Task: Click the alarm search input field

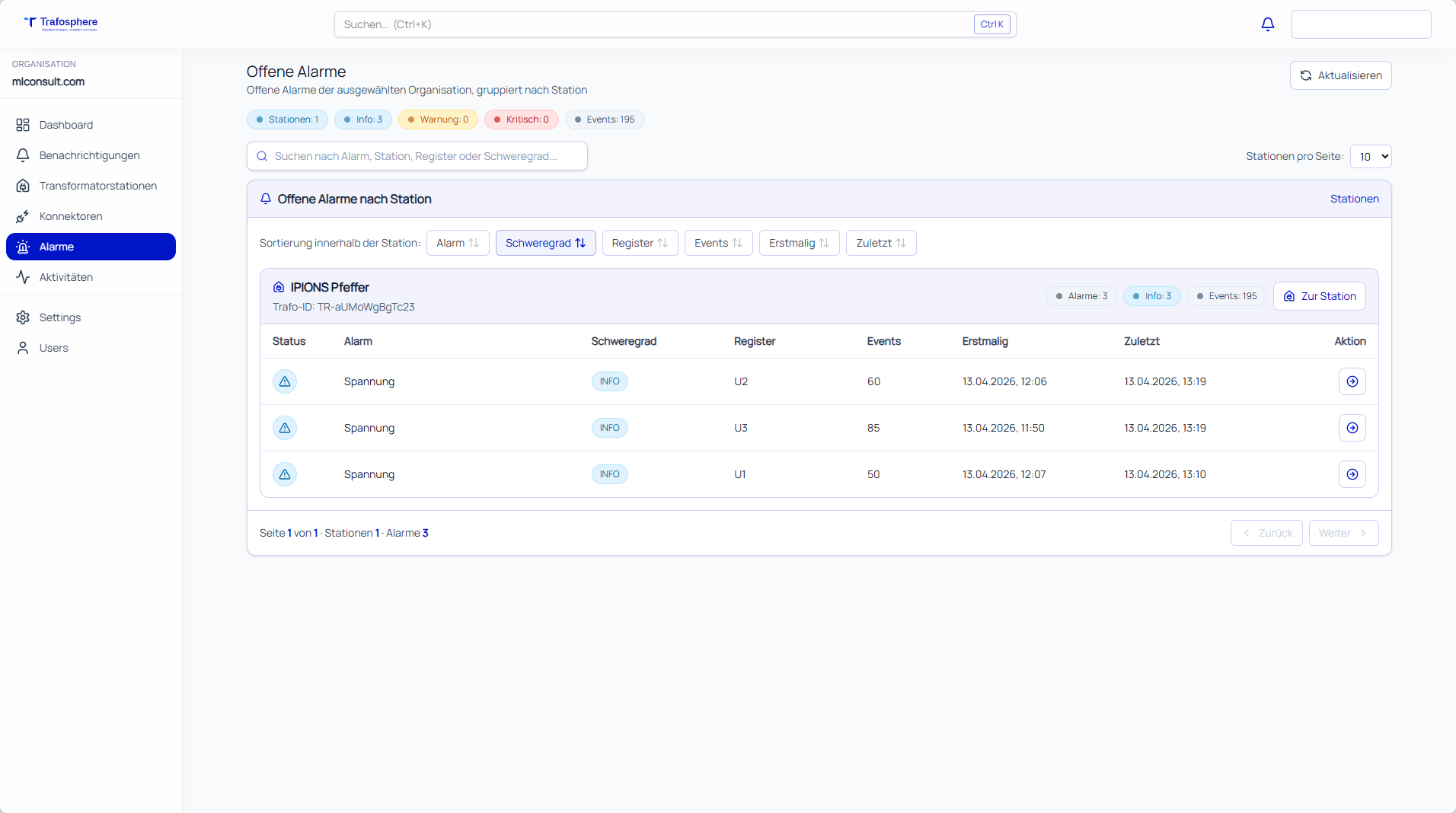Action: point(417,156)
